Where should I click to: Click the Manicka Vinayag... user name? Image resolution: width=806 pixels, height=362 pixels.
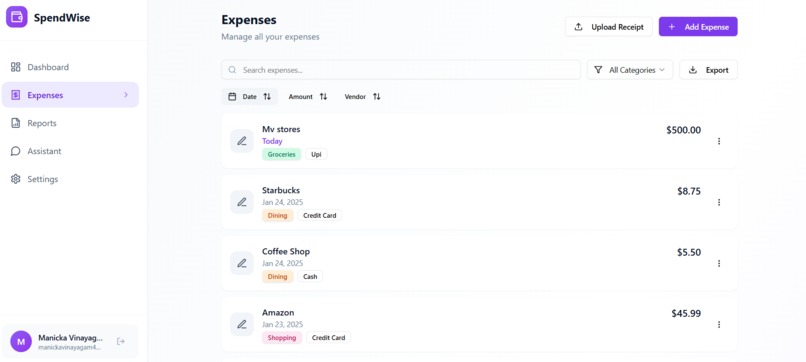[x=70, y=338]
